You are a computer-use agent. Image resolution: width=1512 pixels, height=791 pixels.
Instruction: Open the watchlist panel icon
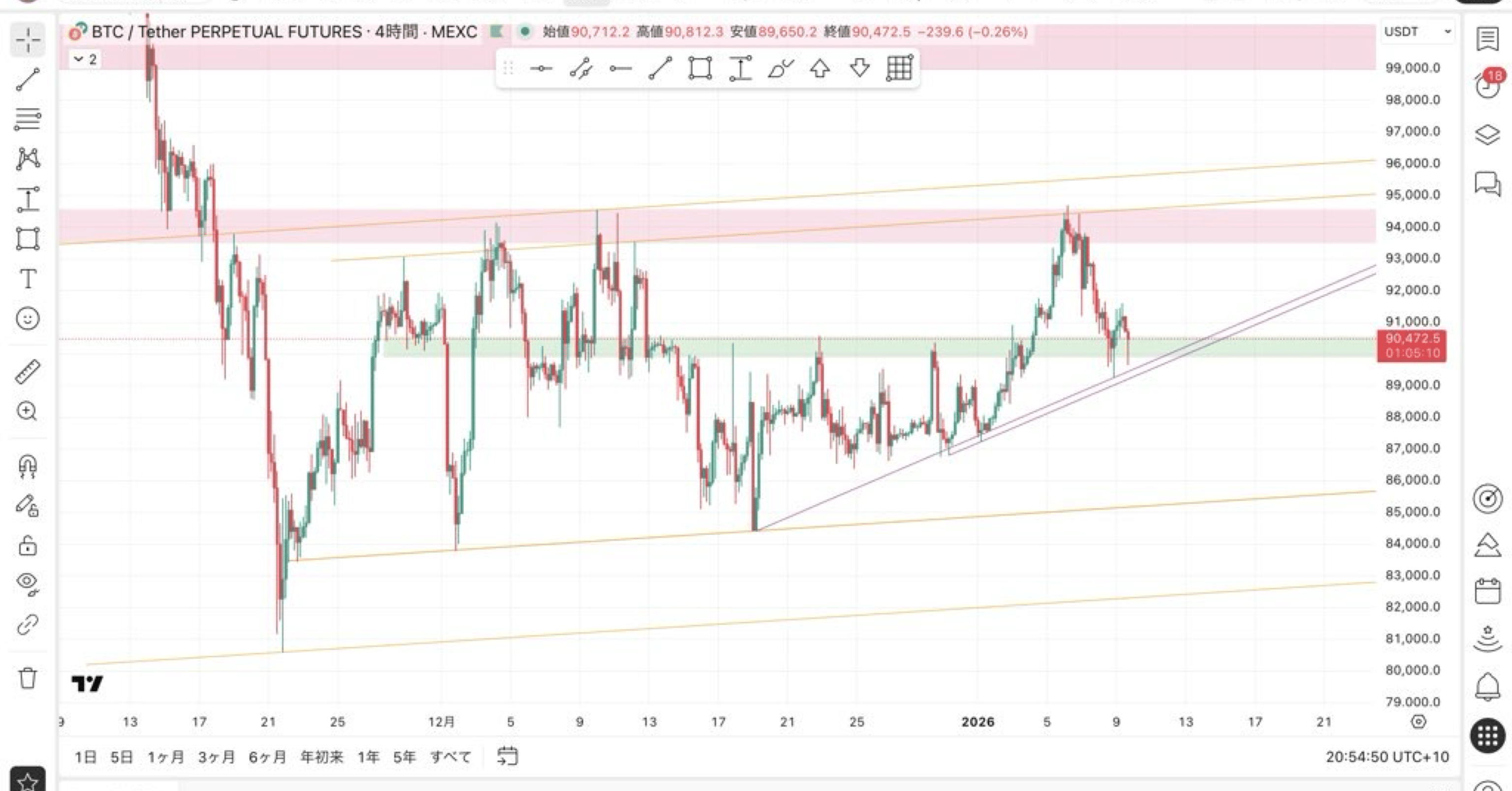[1487, 40]
